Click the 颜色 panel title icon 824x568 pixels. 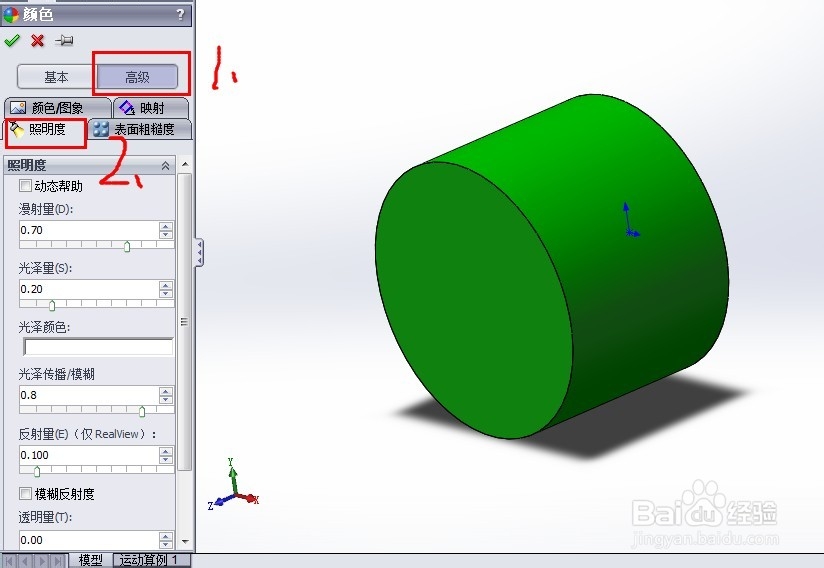[11, 15]
